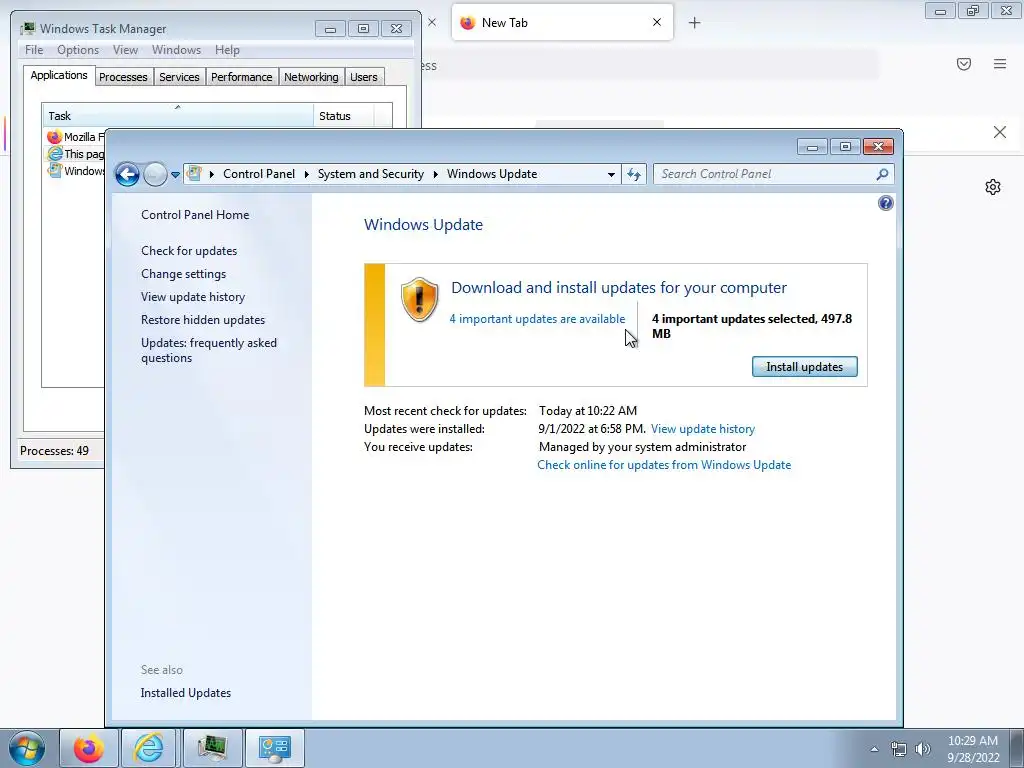Go to Control Panel breadcrumb

[x=259, y=174]
